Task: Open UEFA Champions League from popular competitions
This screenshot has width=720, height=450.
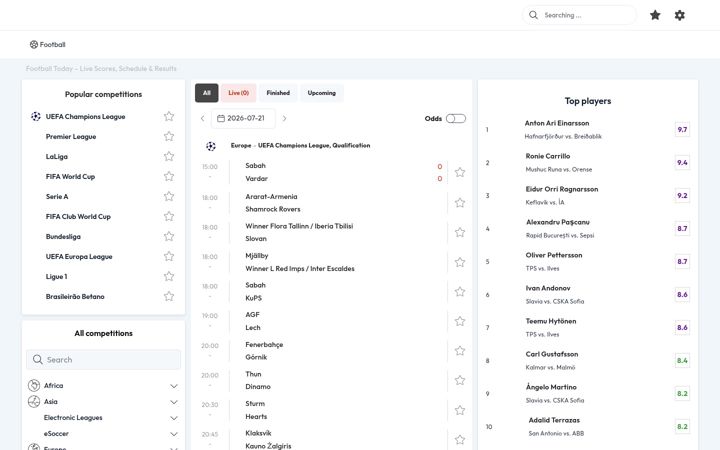Action: click(x=85, y=117)
